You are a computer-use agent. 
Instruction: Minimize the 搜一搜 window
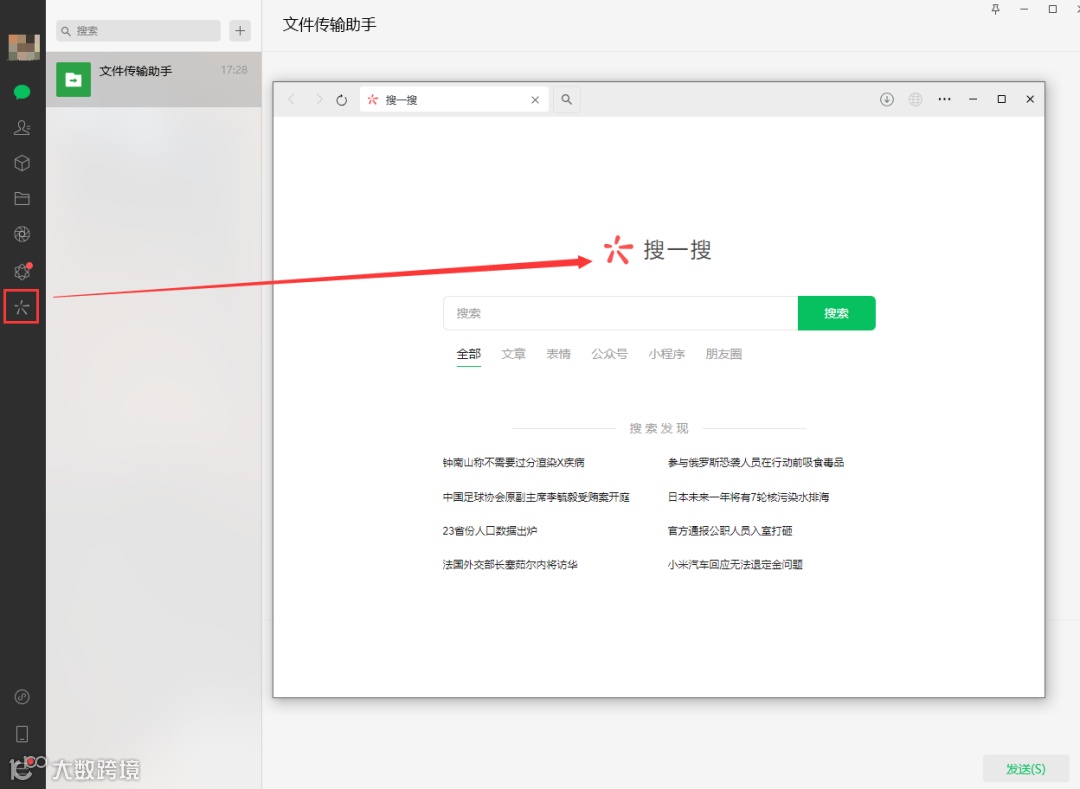(x=973, y=99)
